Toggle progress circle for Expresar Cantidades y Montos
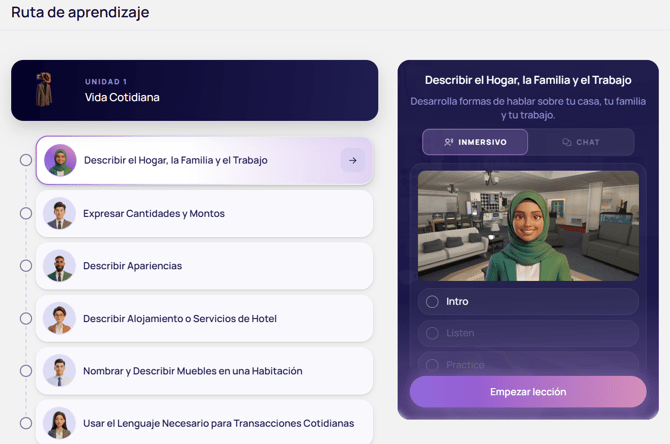 coord(26,213)
